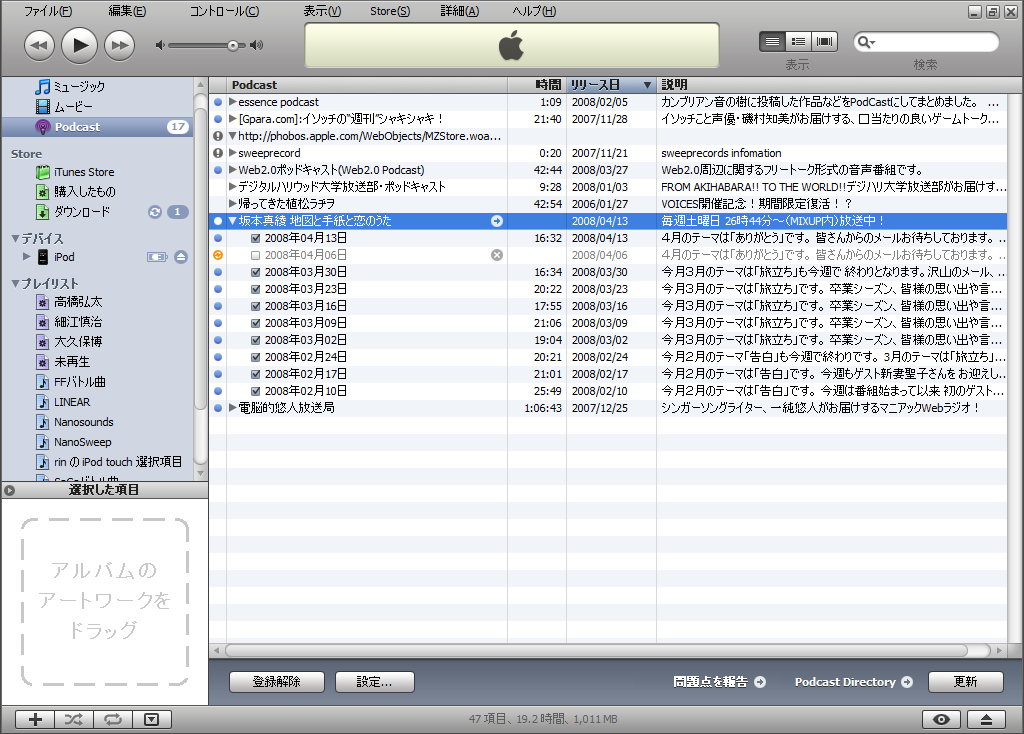Uncheck the 2008年02月24日 episode checkbox
The width and height of the screenshot is (1024, 734).
coord(256,357)
